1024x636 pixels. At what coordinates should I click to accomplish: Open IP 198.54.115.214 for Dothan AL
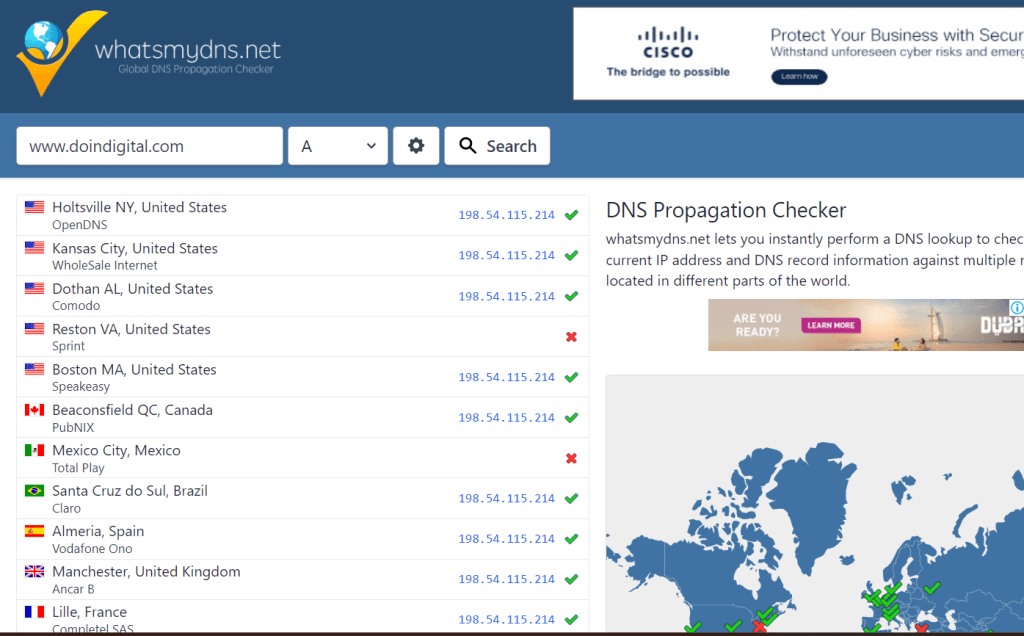click(506, 296)
